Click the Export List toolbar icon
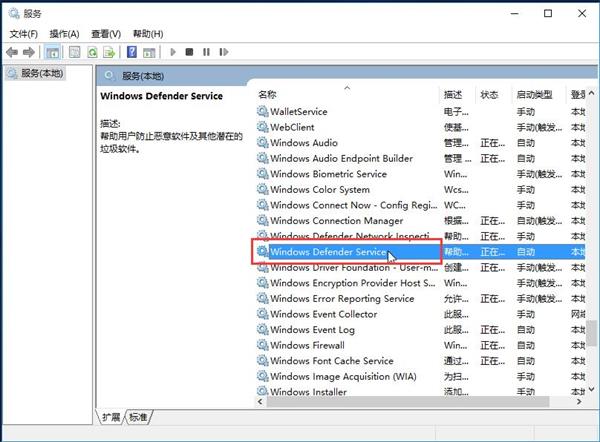The image size is (600, 442). (109, 52)
